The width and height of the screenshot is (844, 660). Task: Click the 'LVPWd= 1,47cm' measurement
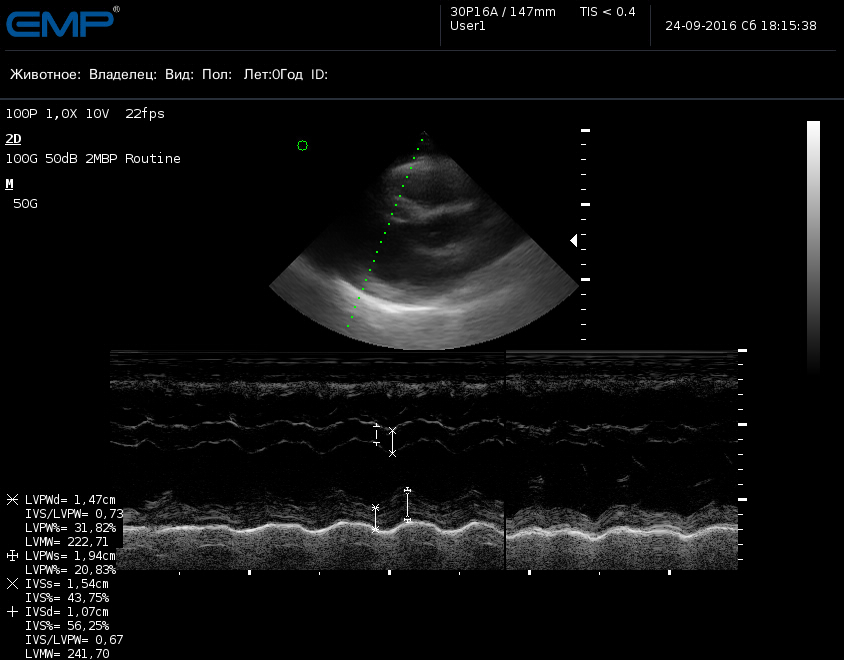click(x=70, y=500)
